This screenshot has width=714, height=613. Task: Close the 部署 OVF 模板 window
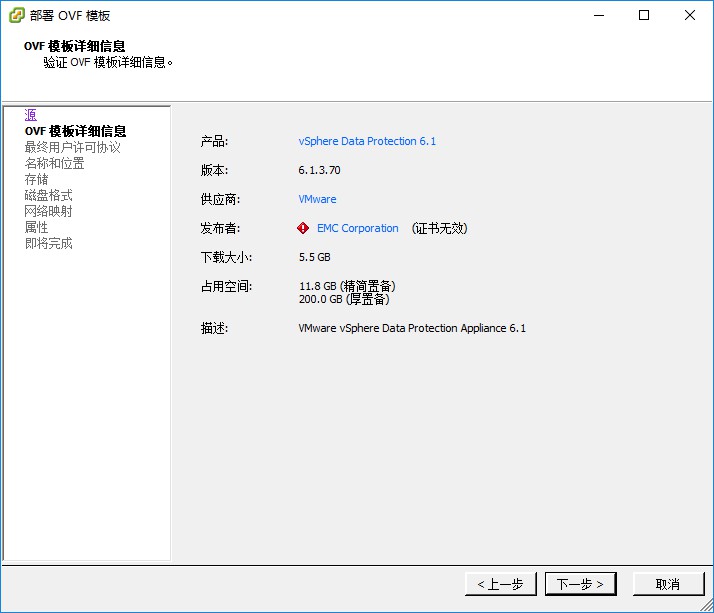coord(690,15)
